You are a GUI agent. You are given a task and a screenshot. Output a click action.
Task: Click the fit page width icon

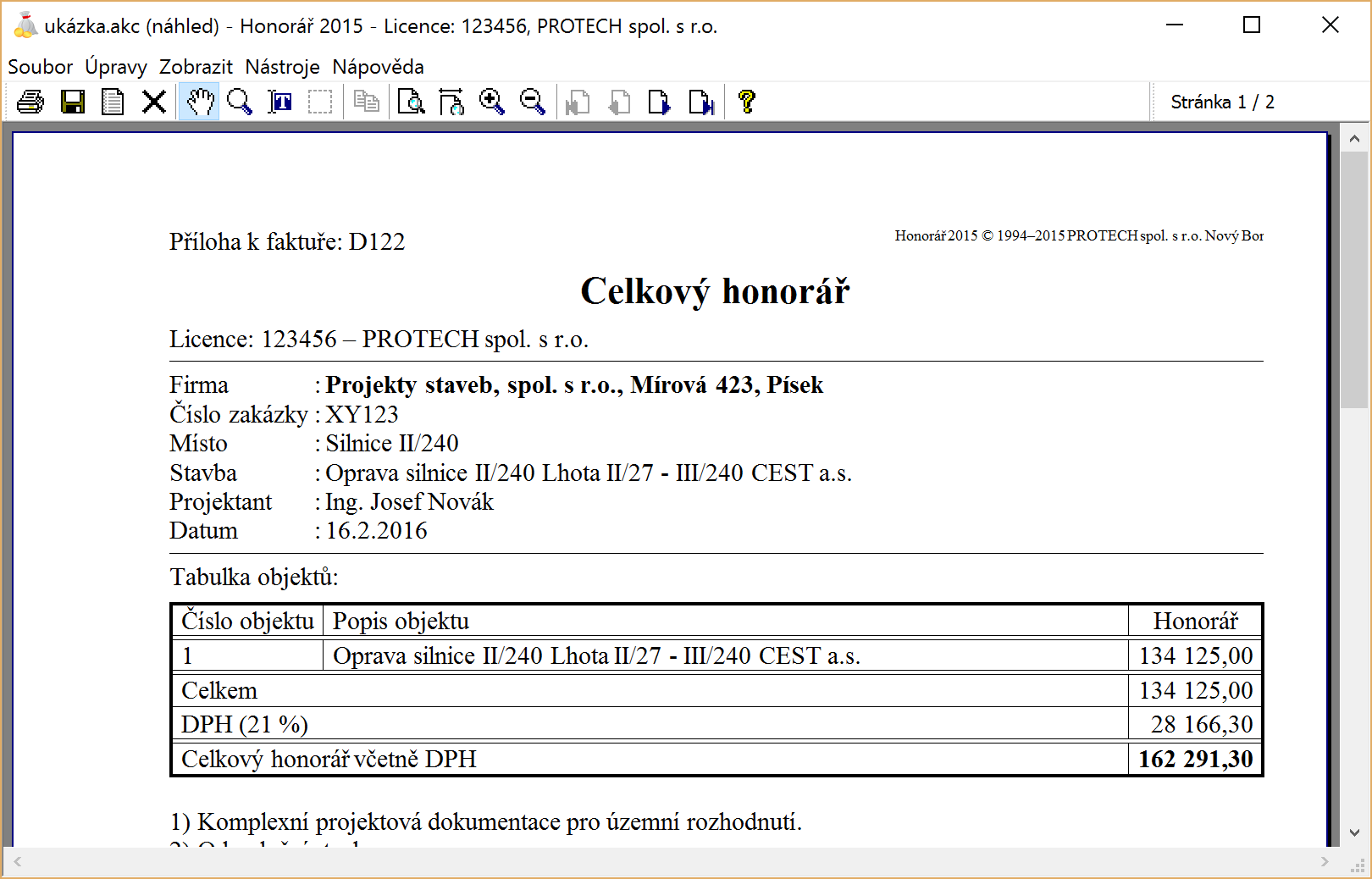click(x=451, y=102)
